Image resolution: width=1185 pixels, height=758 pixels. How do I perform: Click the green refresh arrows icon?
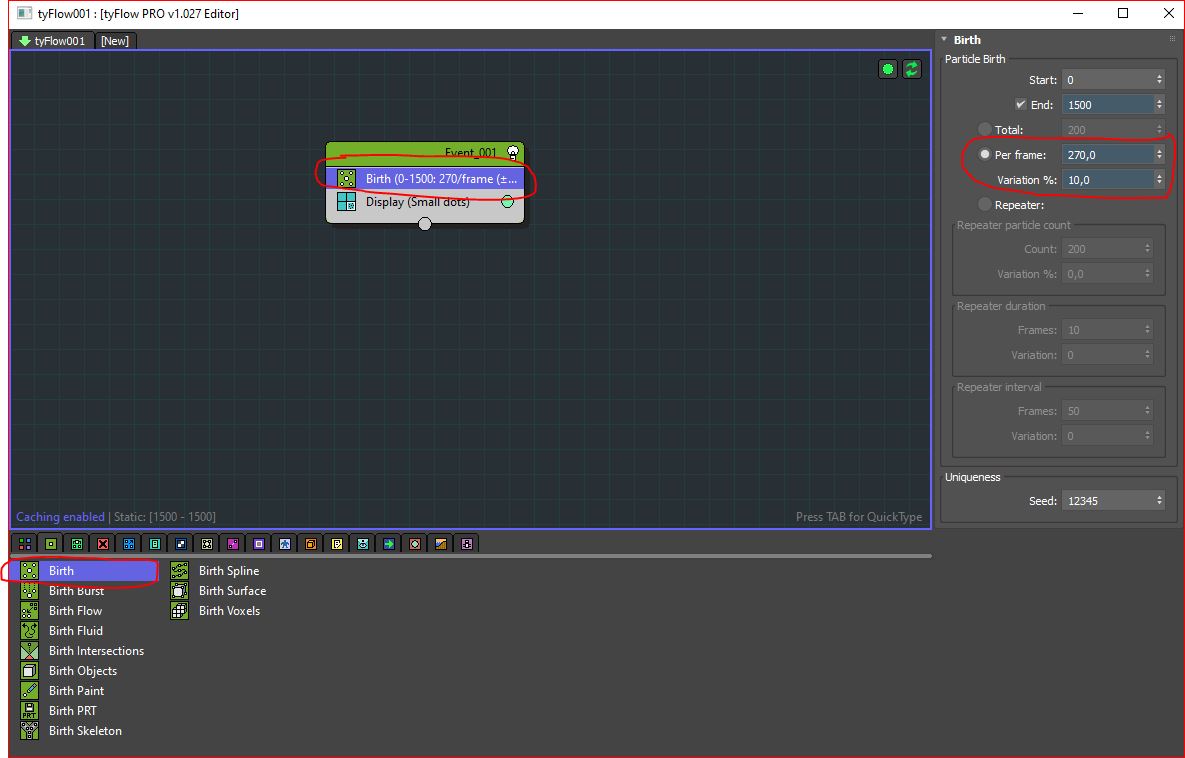(912, 70)
